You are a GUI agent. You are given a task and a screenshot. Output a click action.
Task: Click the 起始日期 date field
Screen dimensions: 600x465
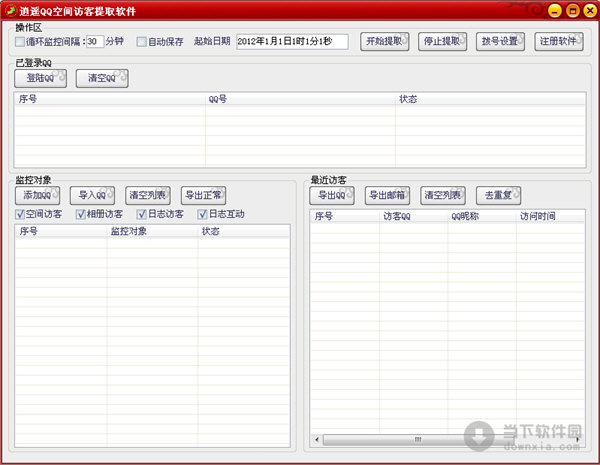(292, 41)
